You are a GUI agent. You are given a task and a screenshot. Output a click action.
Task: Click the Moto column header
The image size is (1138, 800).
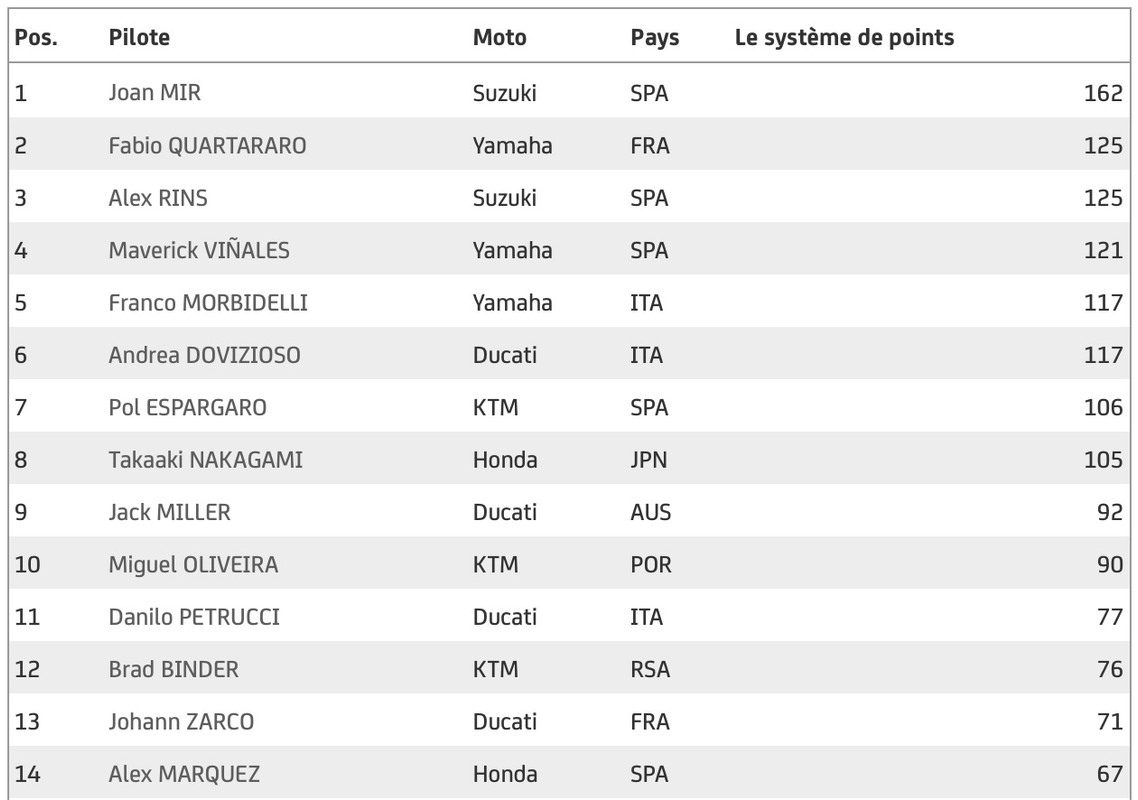[499, 38]
